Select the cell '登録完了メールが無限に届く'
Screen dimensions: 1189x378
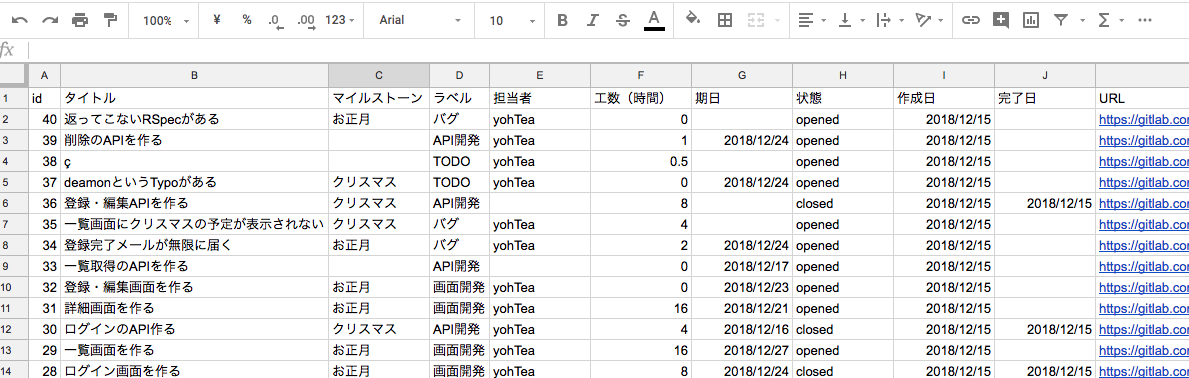coord(195,245)
